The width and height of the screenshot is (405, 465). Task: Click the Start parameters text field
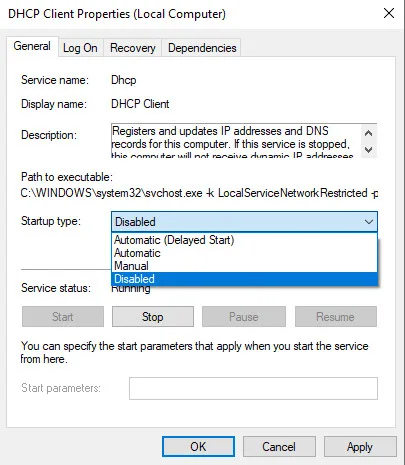point(253,388)
